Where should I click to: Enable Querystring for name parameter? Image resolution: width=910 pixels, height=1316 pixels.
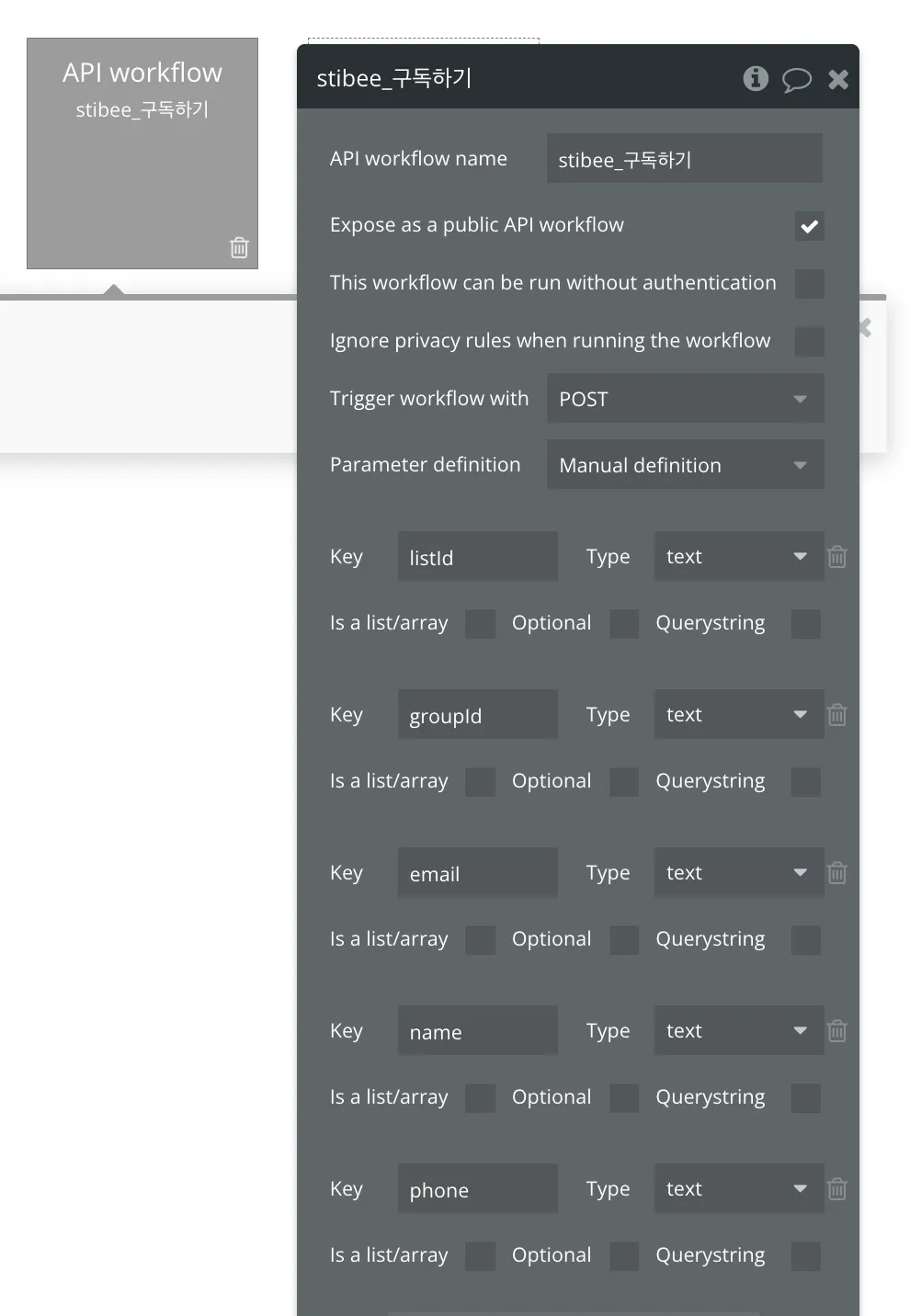click(806, 1098)
